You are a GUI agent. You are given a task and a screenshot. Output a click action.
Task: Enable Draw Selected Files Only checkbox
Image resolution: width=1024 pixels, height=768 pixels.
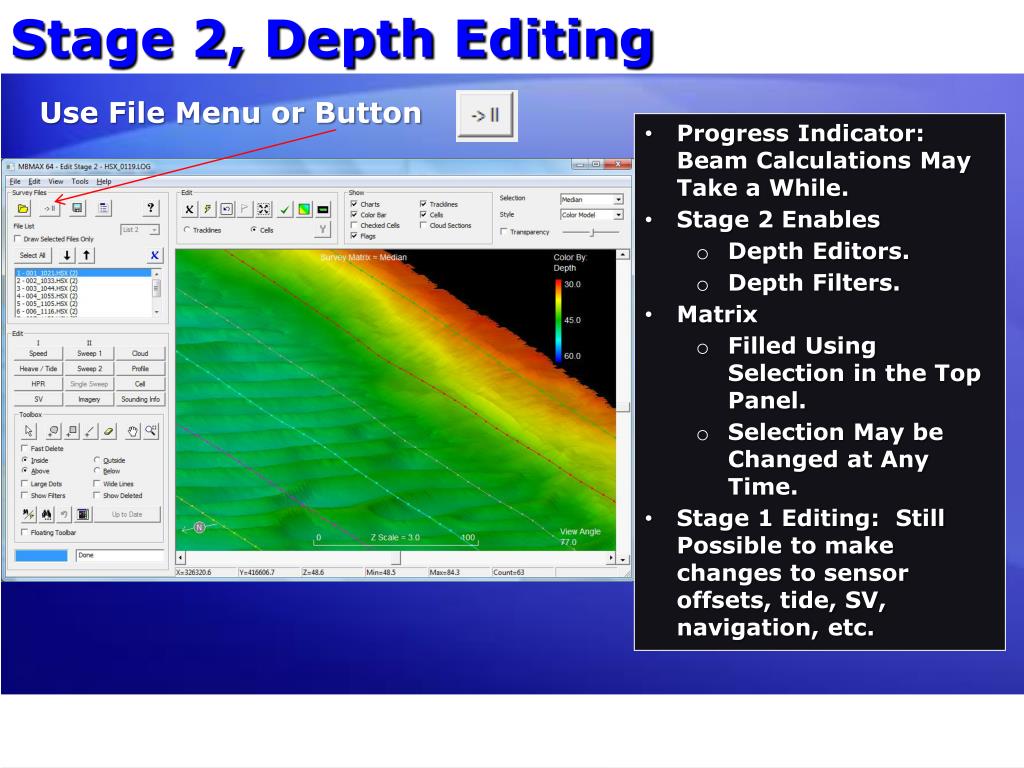[x=18, y=239]
